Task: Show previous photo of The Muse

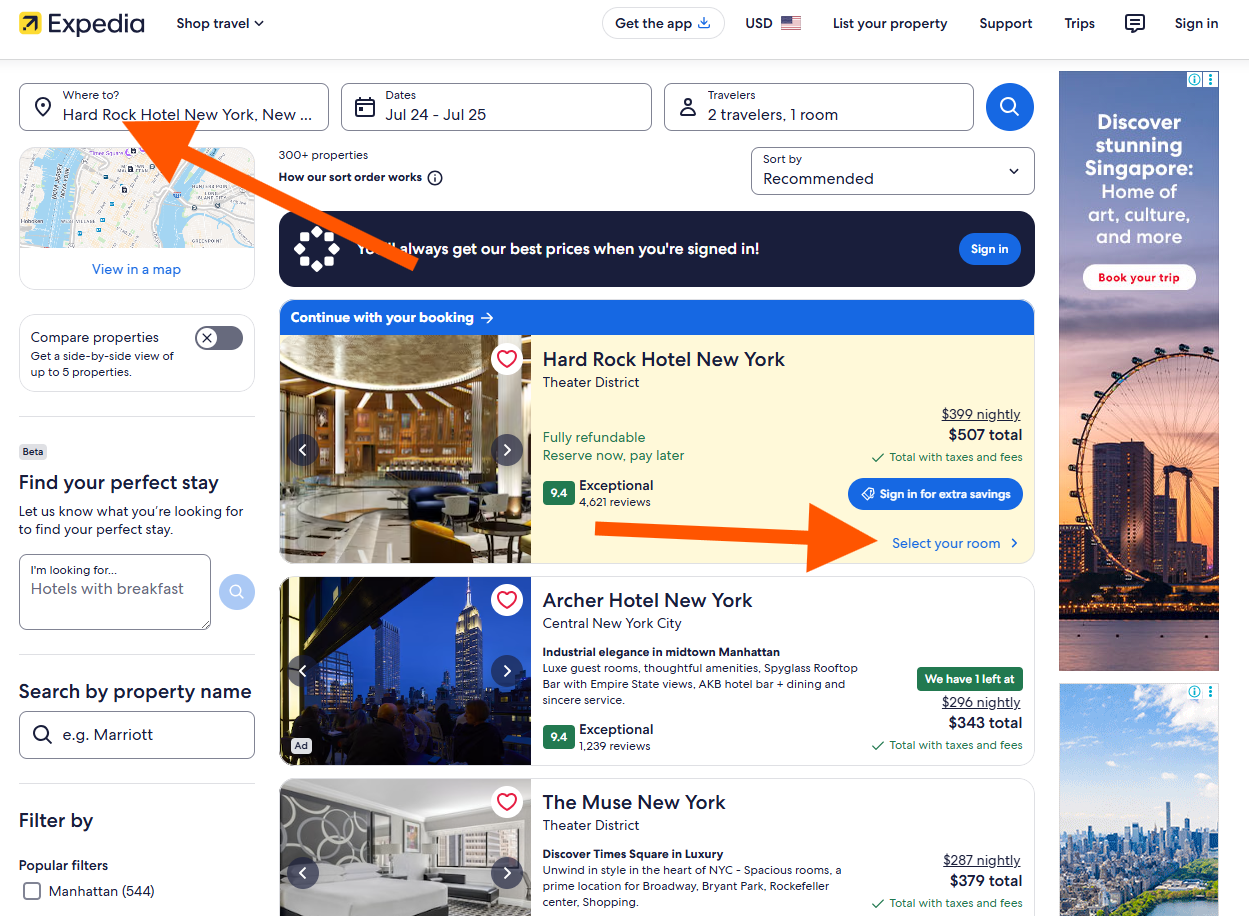Action: [303, 873]
